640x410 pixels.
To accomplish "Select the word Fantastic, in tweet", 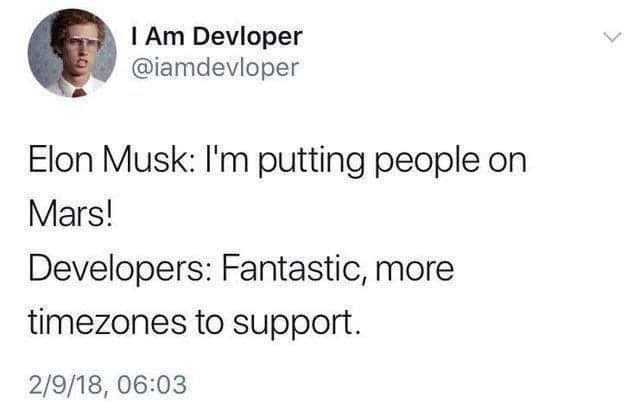I will (x=293, y=270).
